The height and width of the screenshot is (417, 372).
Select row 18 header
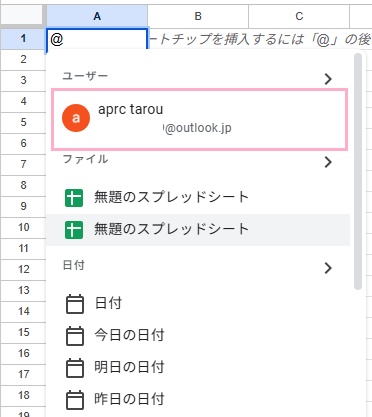click(23, 395)
